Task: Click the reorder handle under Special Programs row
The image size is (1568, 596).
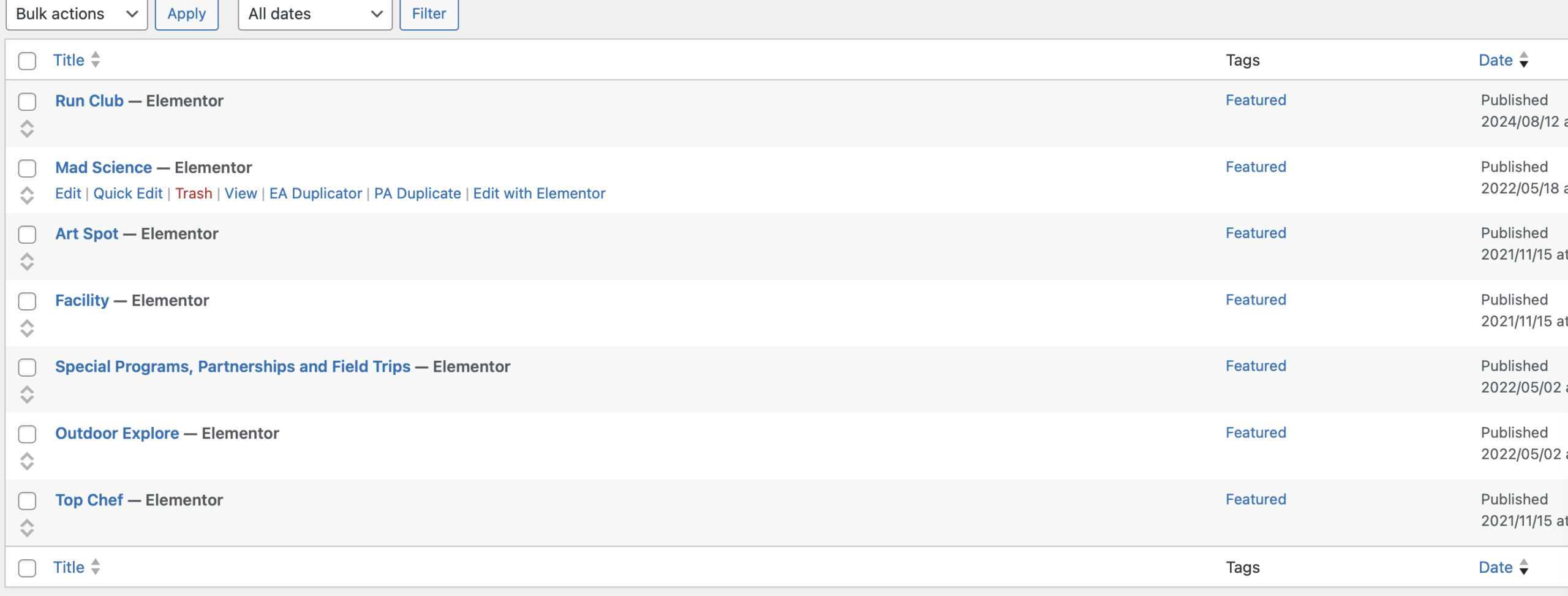Action: click(x=27, y=394)
